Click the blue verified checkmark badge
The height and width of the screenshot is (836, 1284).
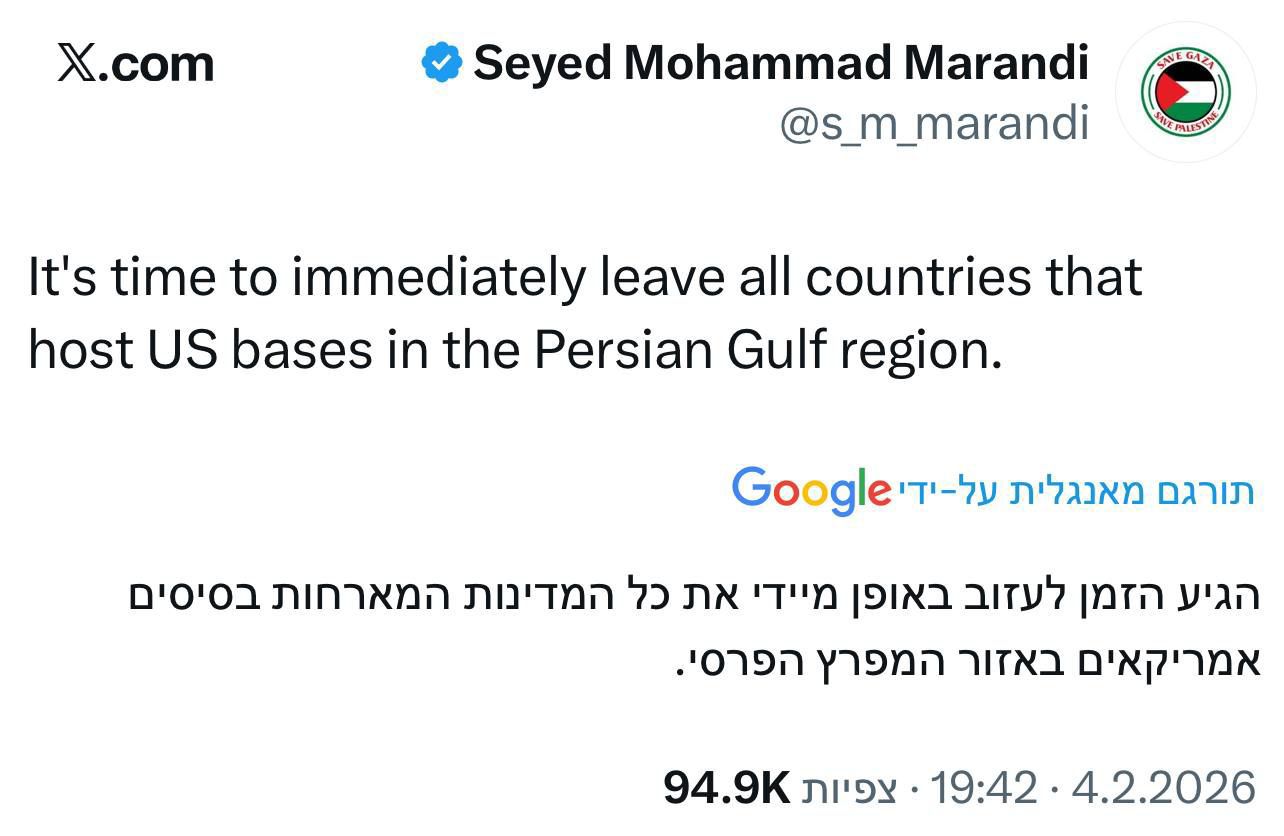pos(441,63)
